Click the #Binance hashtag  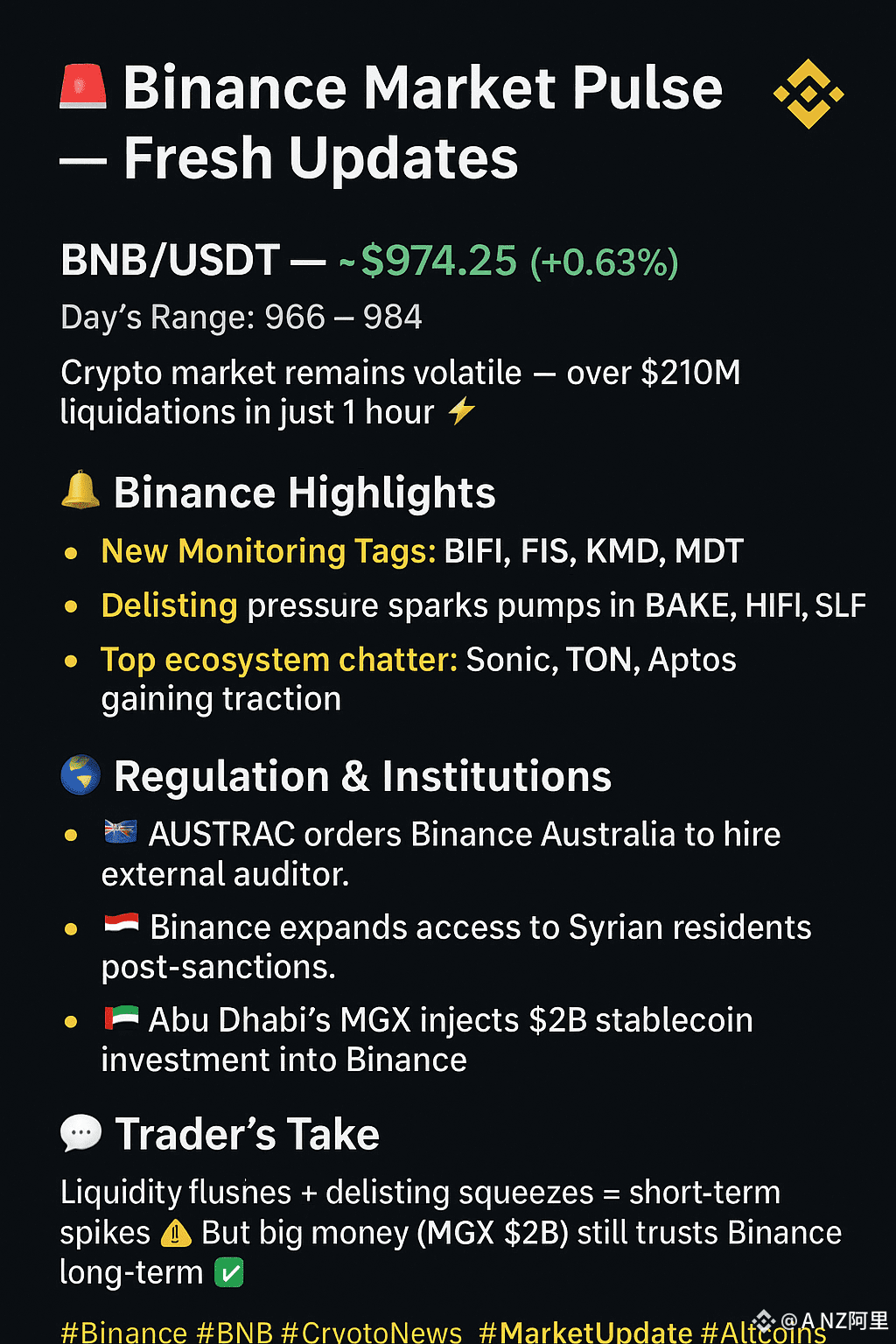point(123,1332)
